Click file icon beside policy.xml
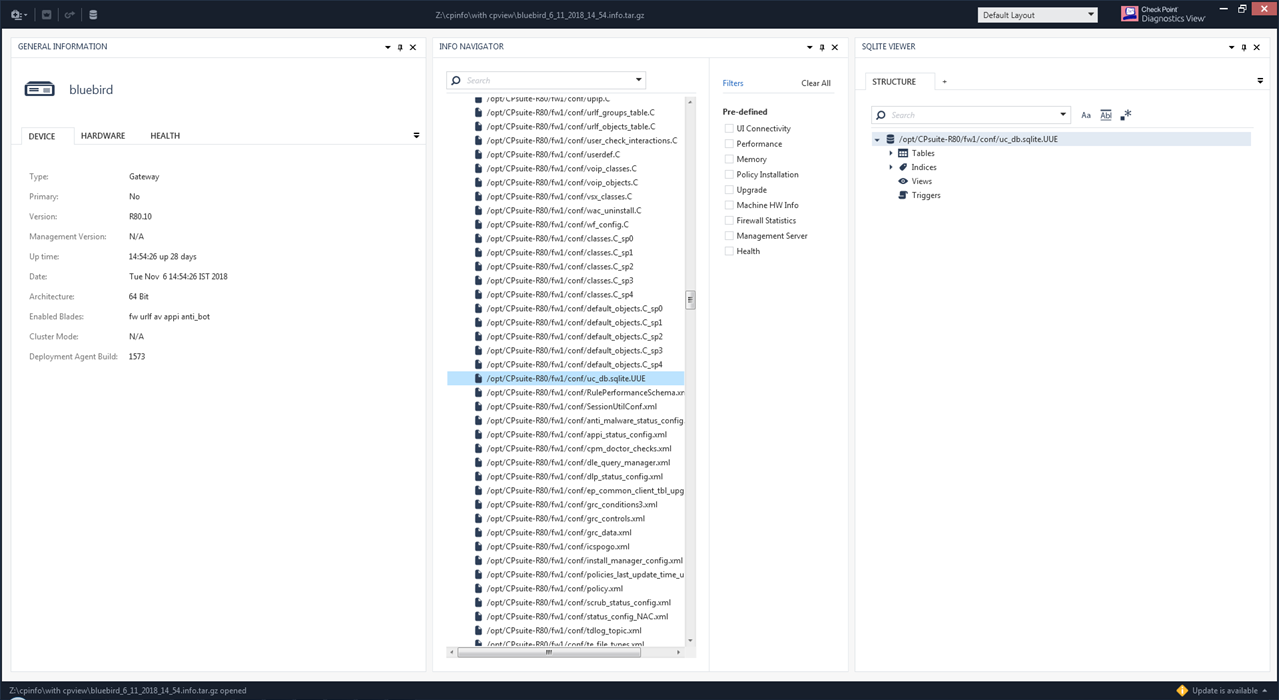1279x700 pixels. 478,589
